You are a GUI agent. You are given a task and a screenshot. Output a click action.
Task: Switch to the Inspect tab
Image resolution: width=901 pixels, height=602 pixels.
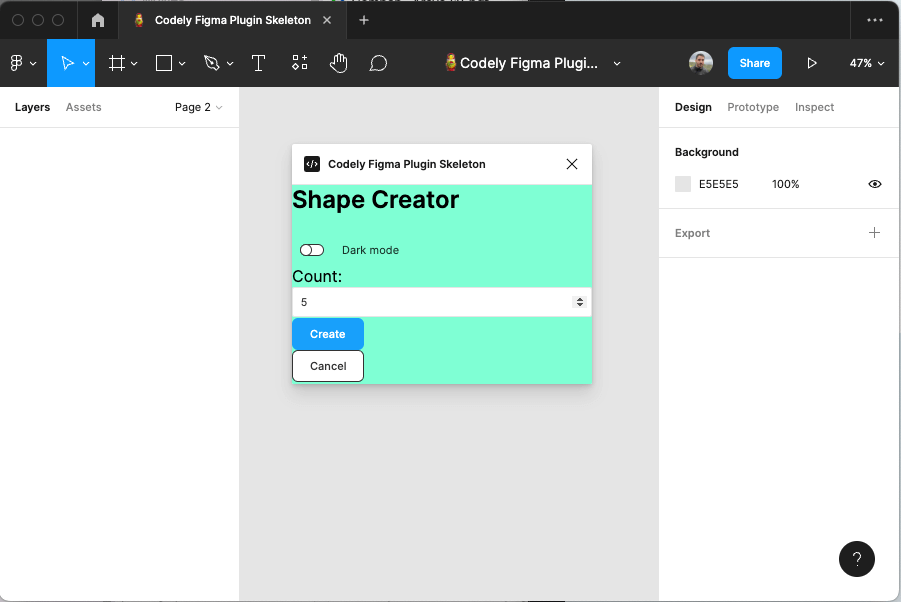[814, 107]
